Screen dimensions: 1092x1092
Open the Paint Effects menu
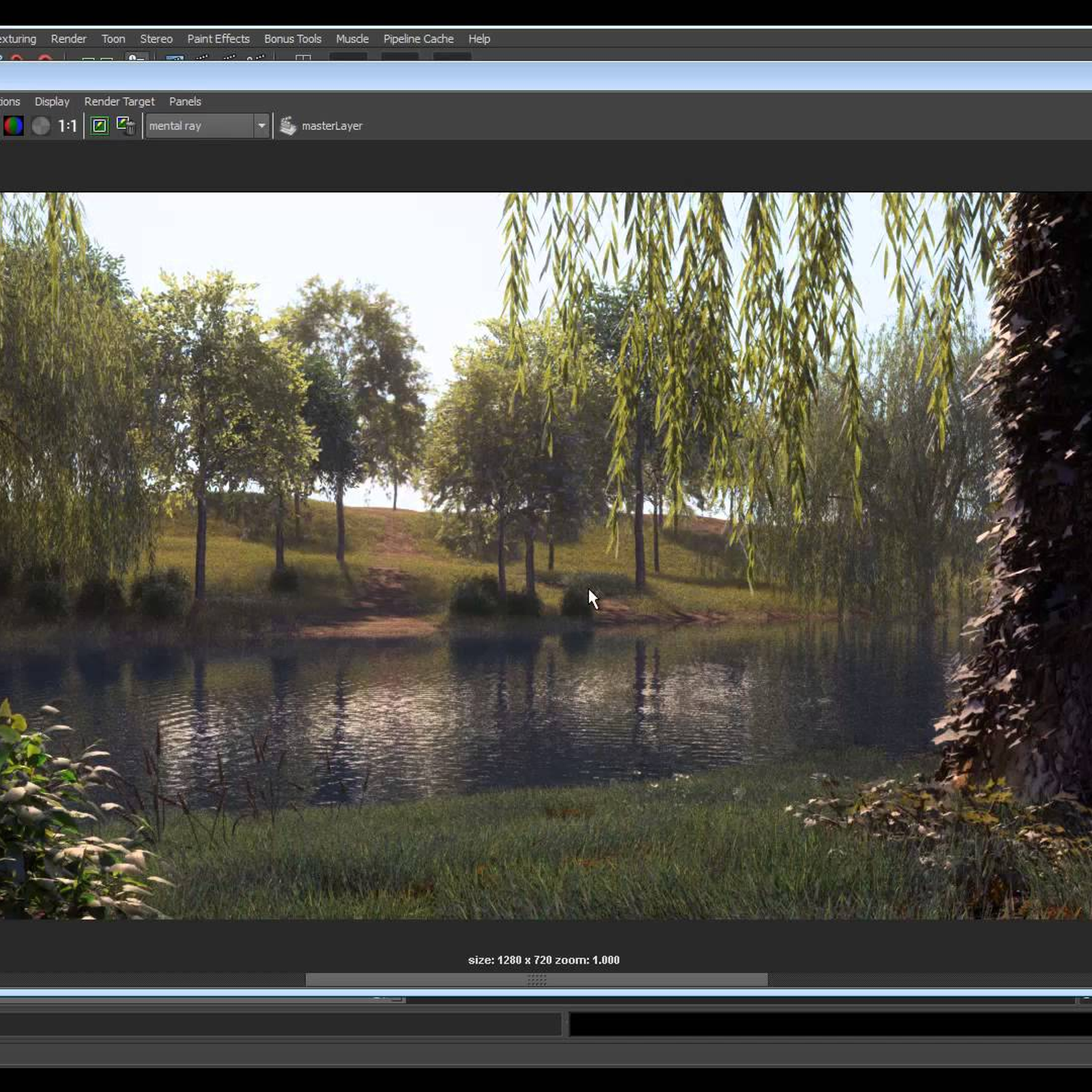click(218, 39)
